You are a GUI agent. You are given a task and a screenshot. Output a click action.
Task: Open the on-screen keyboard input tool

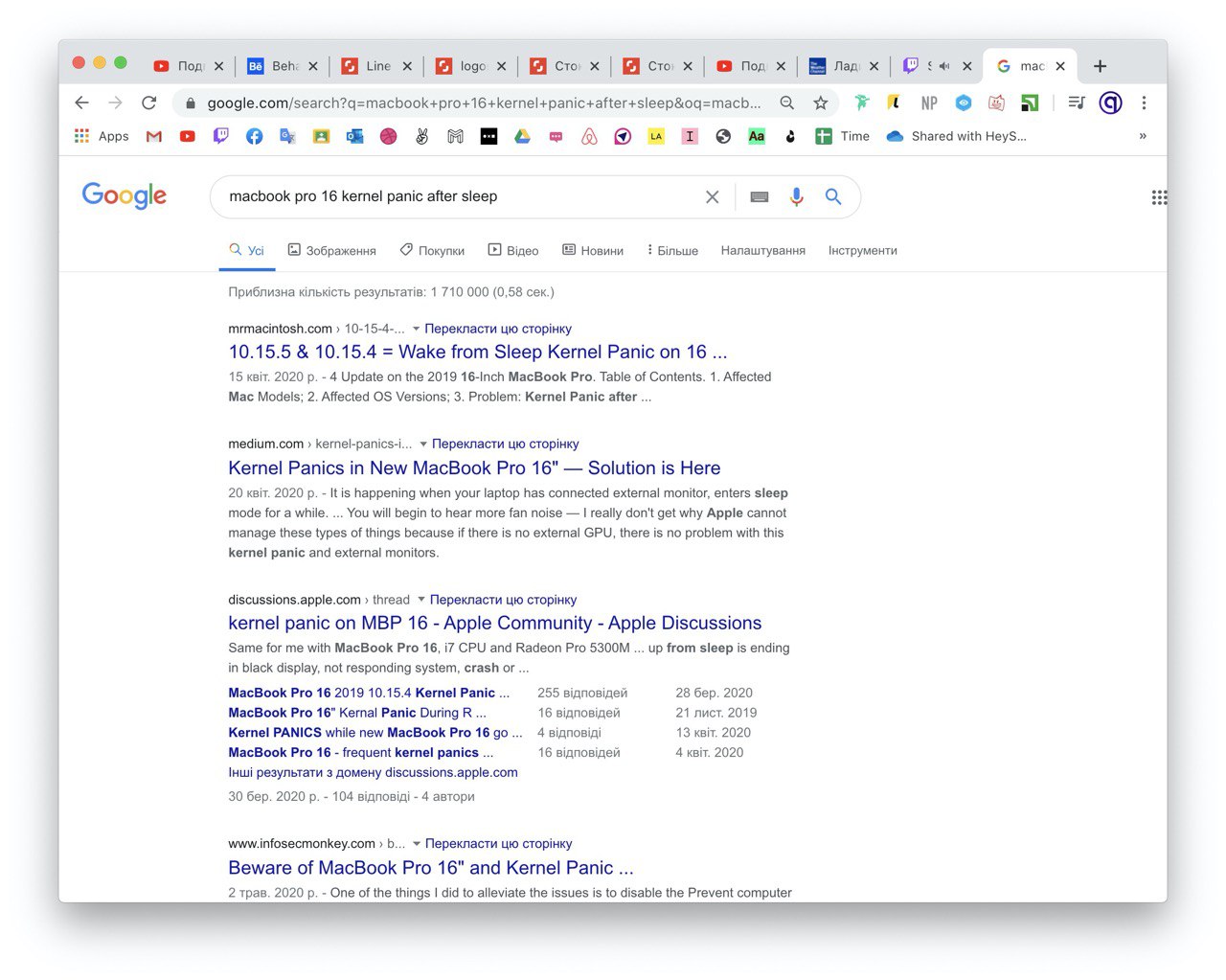[x=760, y=196]
